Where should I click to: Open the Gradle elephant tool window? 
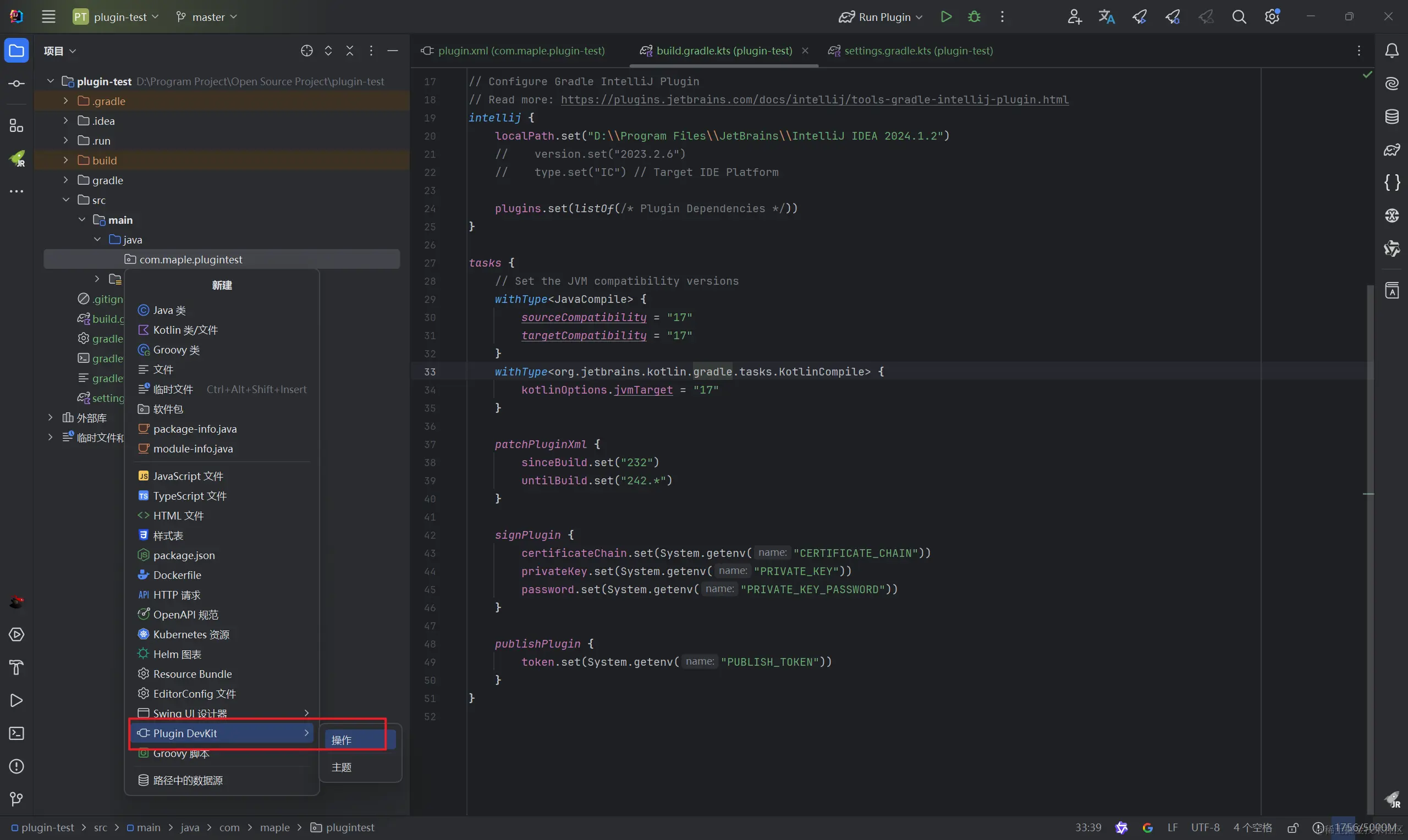point(1392,150)
